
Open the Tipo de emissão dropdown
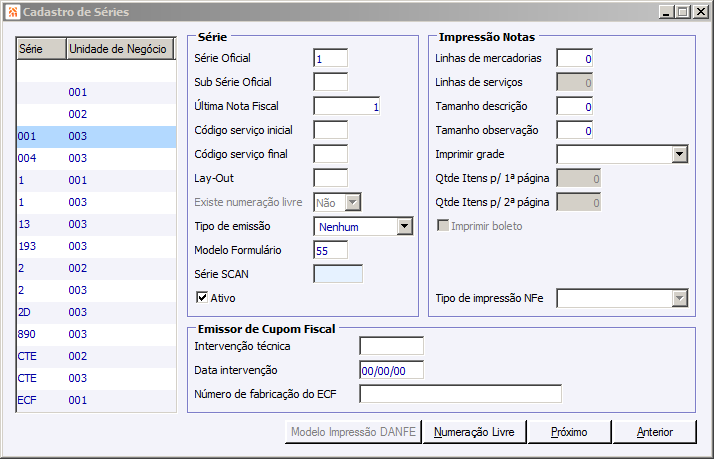tap(404, 227)
